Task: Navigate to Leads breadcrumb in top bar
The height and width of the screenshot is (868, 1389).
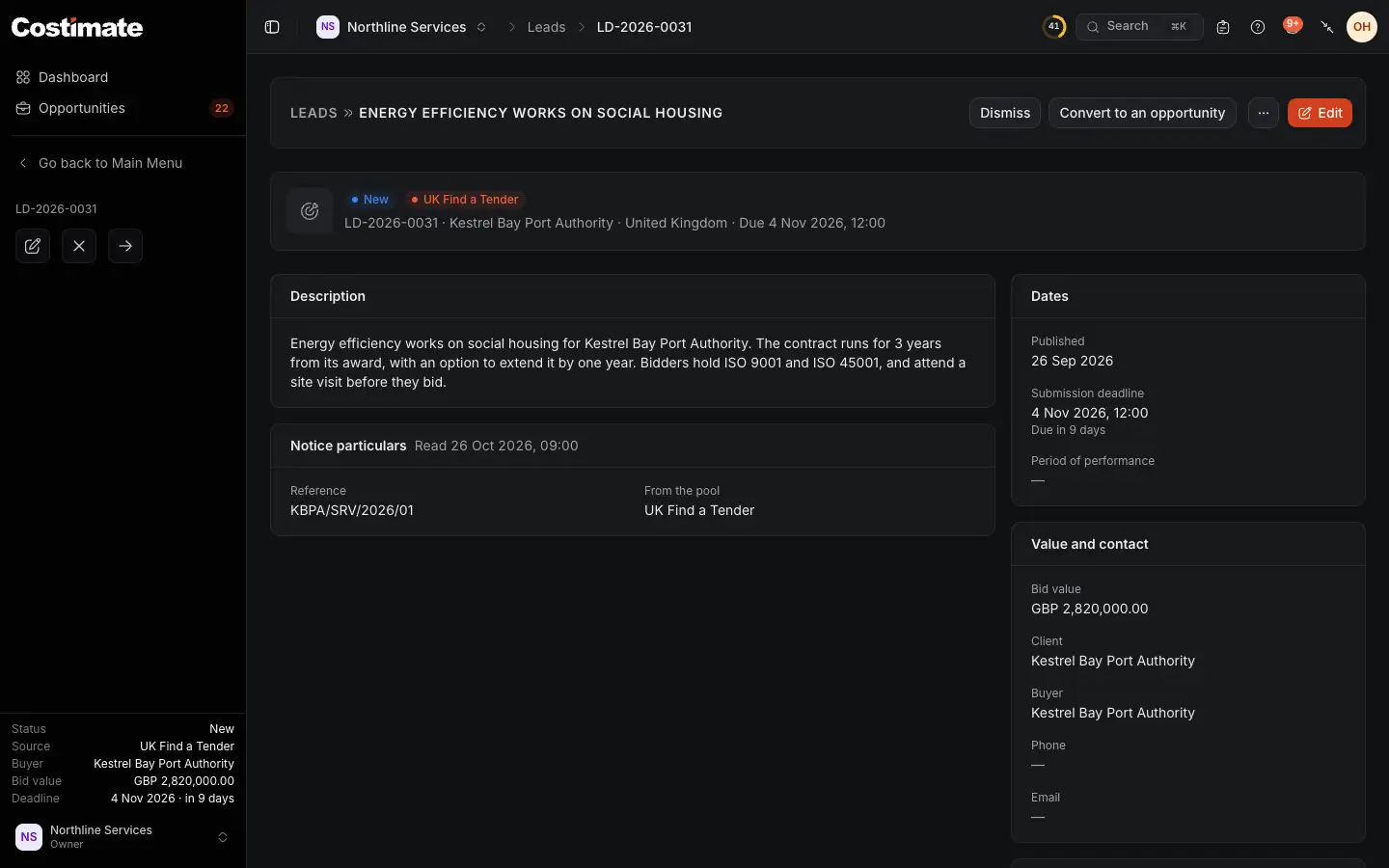Action: click(x=546, y=27)
